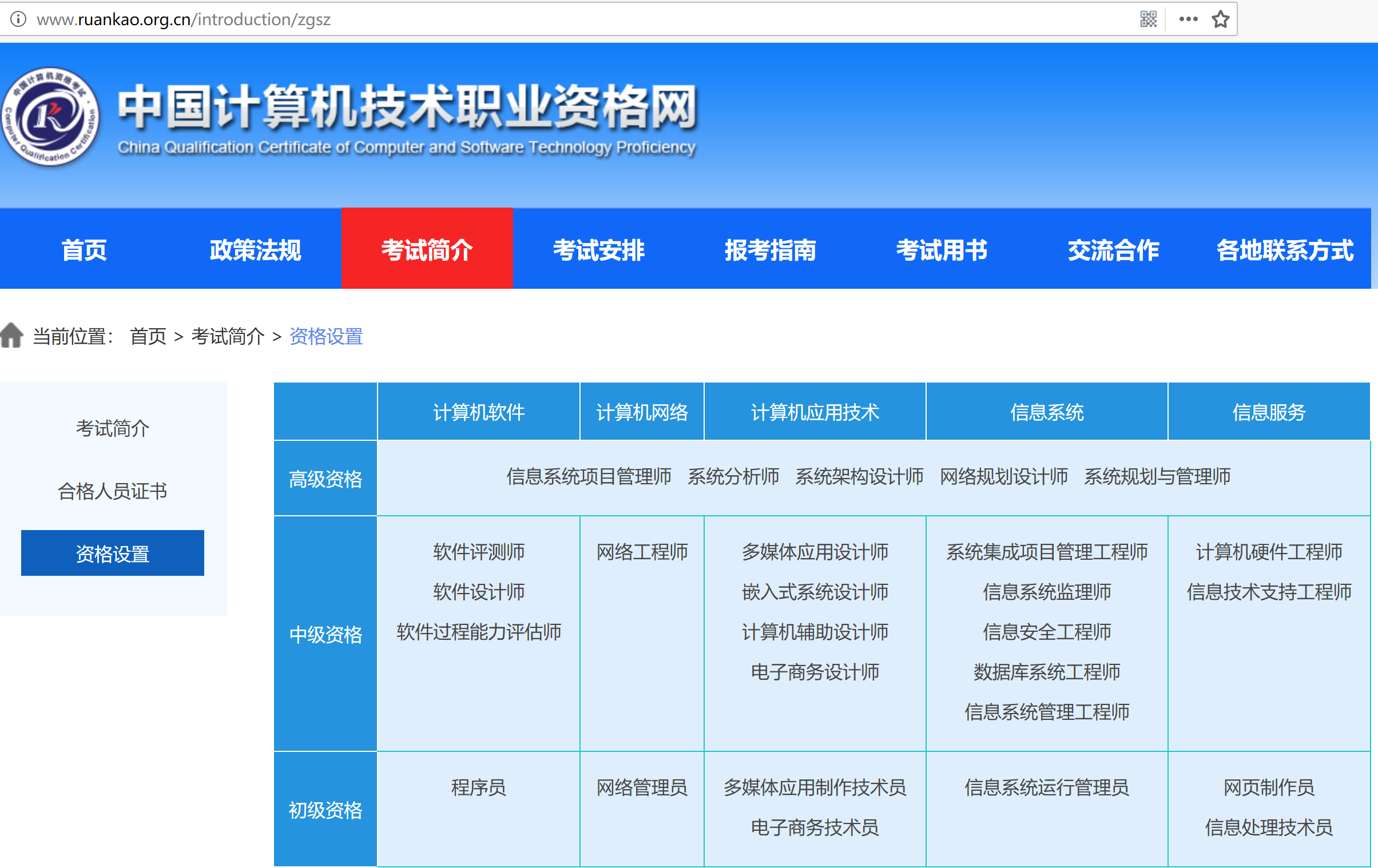Select 考试简介 in left sidebar

click(113, 428)
